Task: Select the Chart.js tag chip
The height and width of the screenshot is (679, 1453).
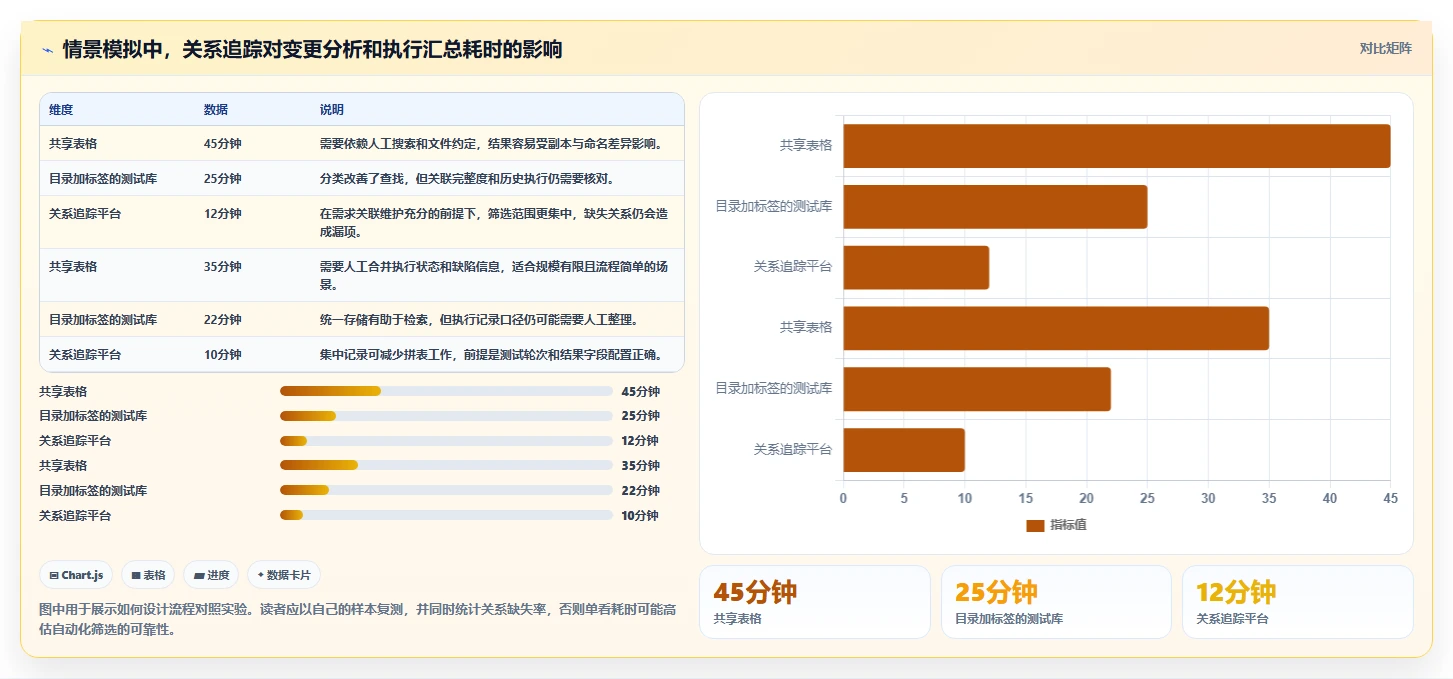Action: [x=76, y=575]
